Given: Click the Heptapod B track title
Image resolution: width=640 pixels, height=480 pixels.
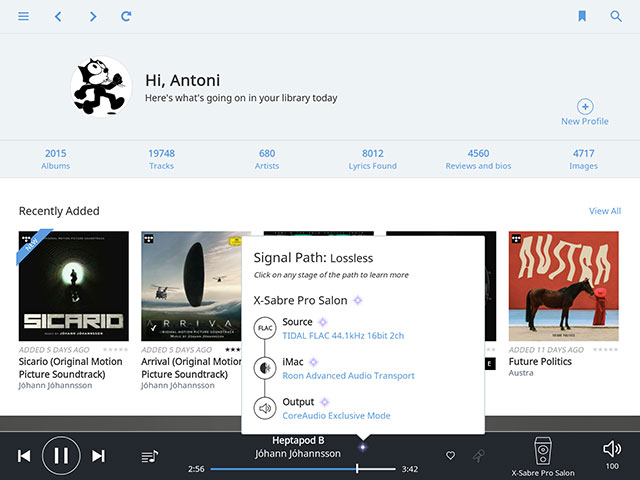Looking at the screenshot, I should pyautogui.click(x=298, y=440).
